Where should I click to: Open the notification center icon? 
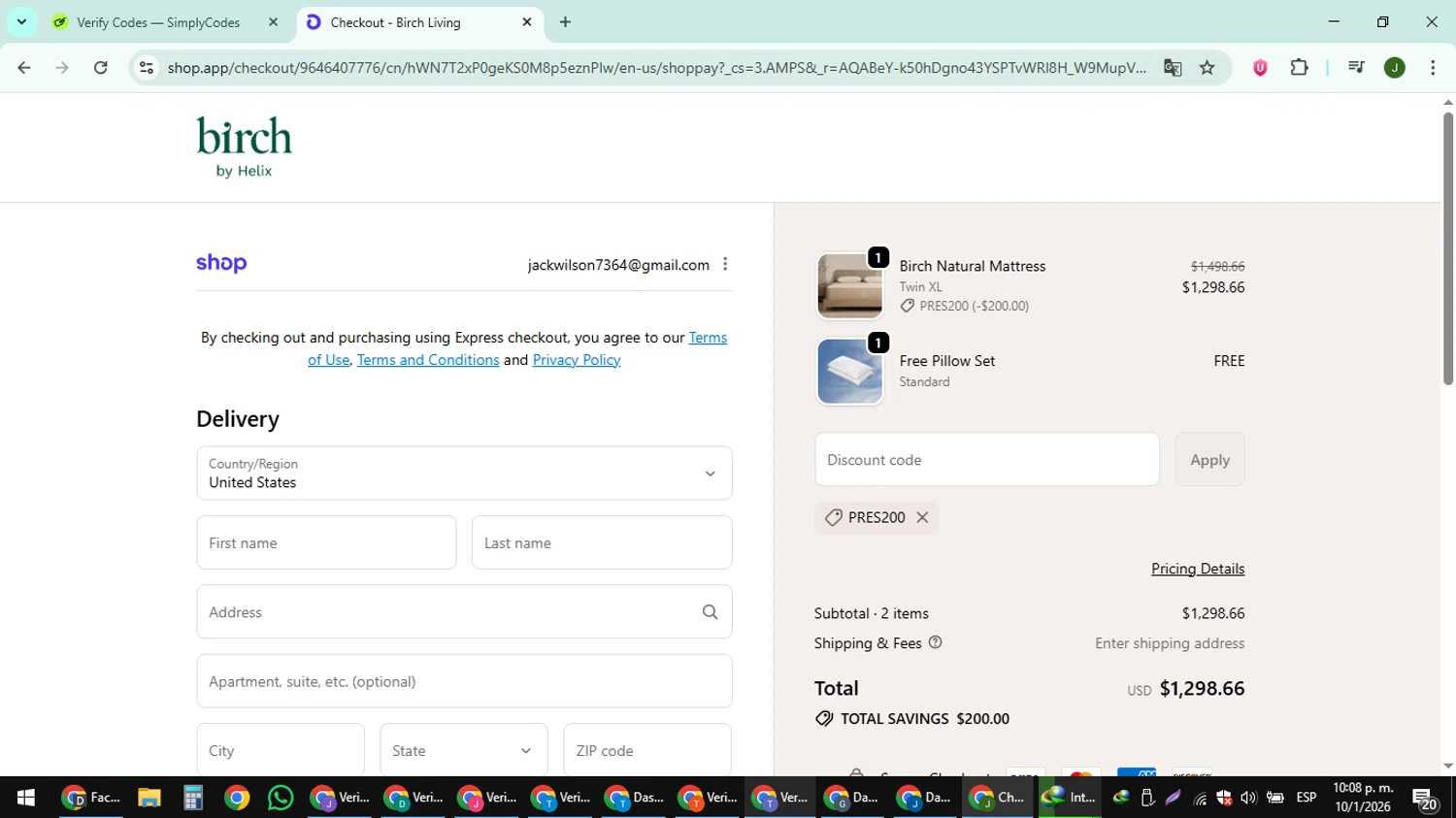point(1425,799)
